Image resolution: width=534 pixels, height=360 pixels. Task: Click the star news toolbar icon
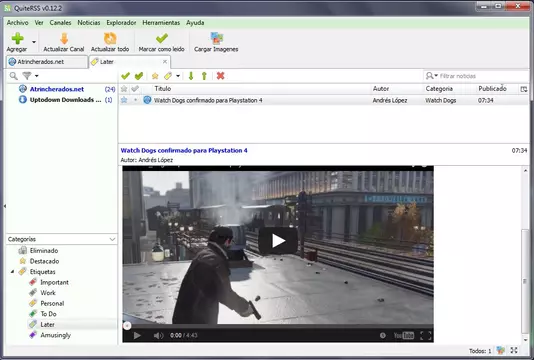pos(155,76)
